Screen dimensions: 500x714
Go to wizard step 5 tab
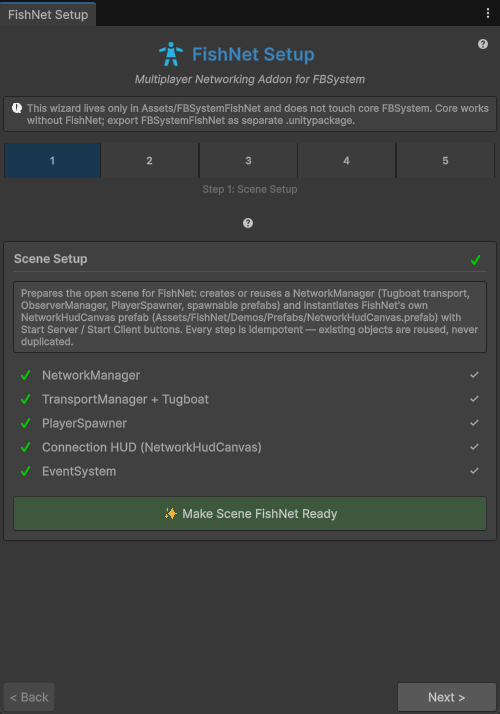pos(445,160)
